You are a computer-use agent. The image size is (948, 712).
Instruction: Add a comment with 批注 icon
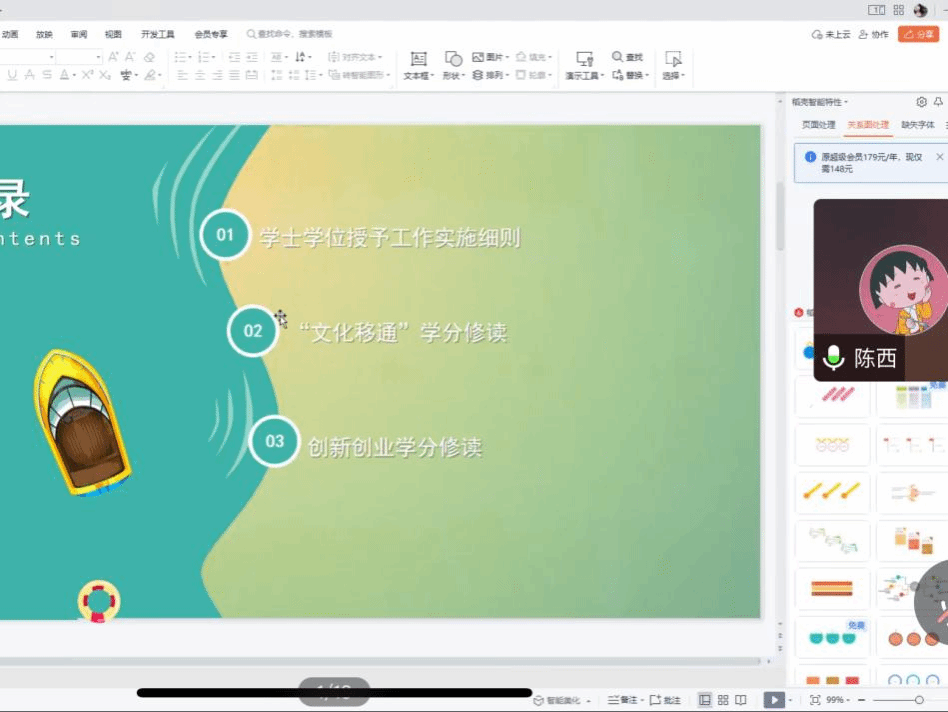tap(665, 700)
